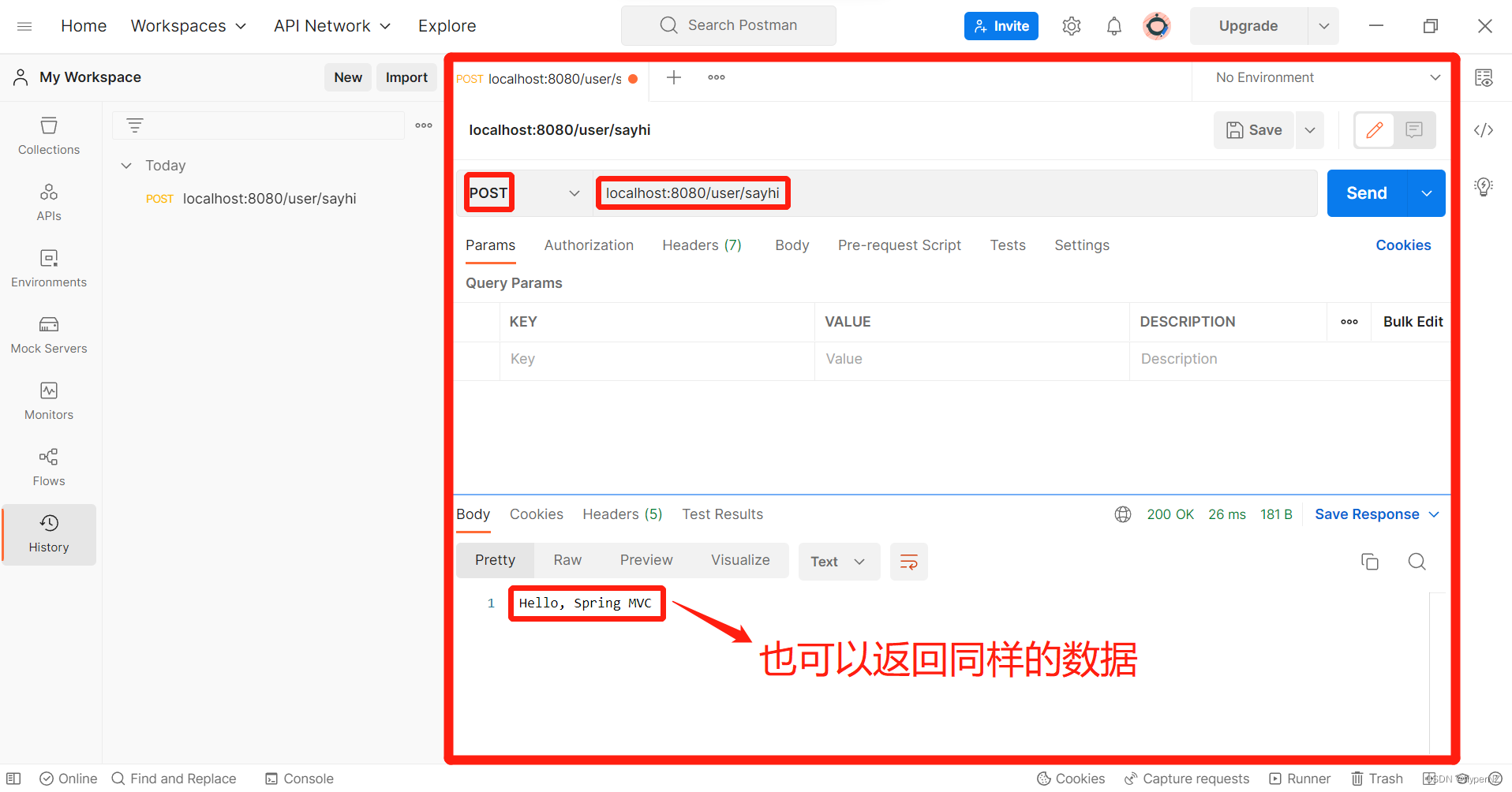The height and width of the screenshot is (792, 1512).
Task: Click the Send button
Action: click(1367, 193)
